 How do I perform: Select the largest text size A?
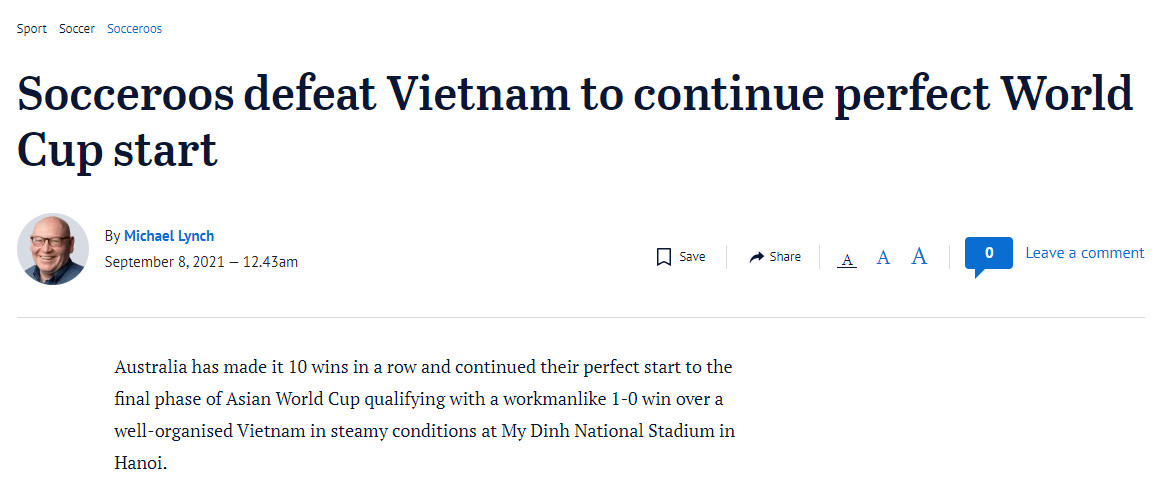tap(919, 257)
